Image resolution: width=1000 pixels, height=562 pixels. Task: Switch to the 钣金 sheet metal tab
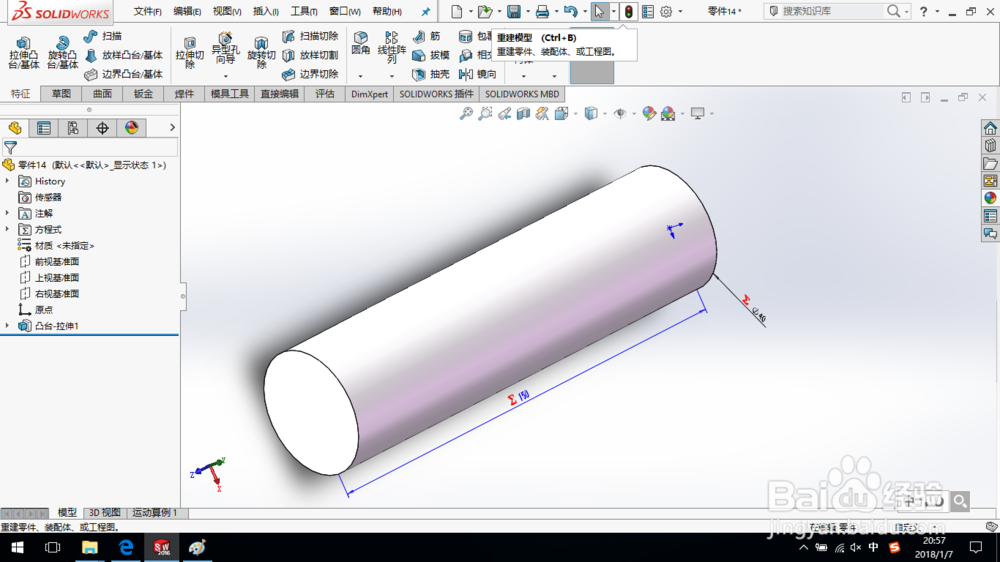[143, 94]
